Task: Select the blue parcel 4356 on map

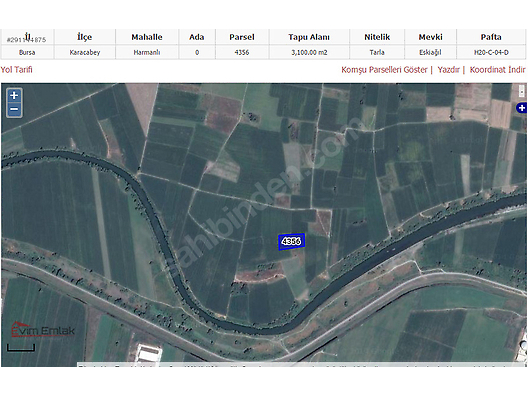Action: click(292, 241)
